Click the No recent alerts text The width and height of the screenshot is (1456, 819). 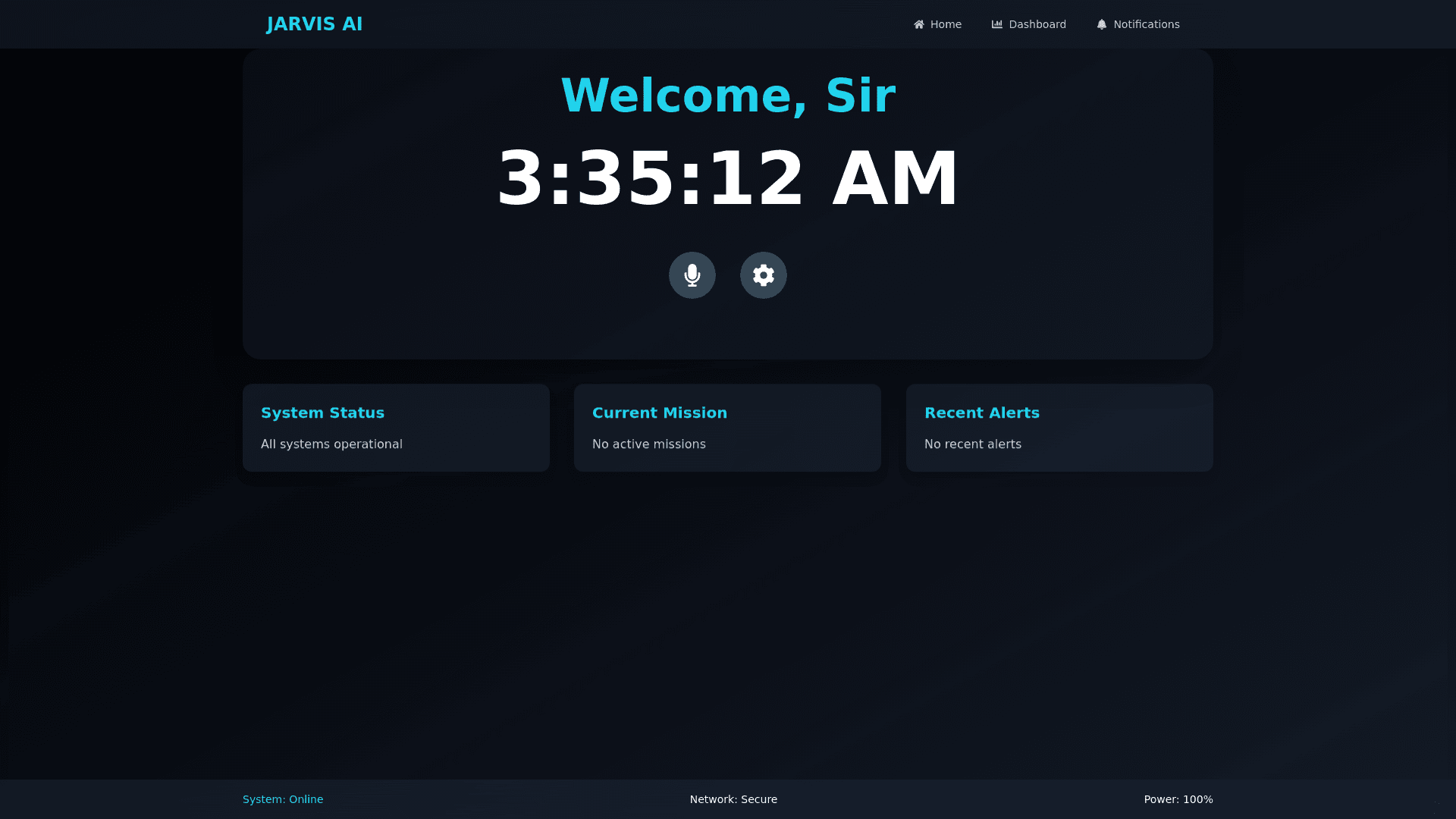(972, 444)
